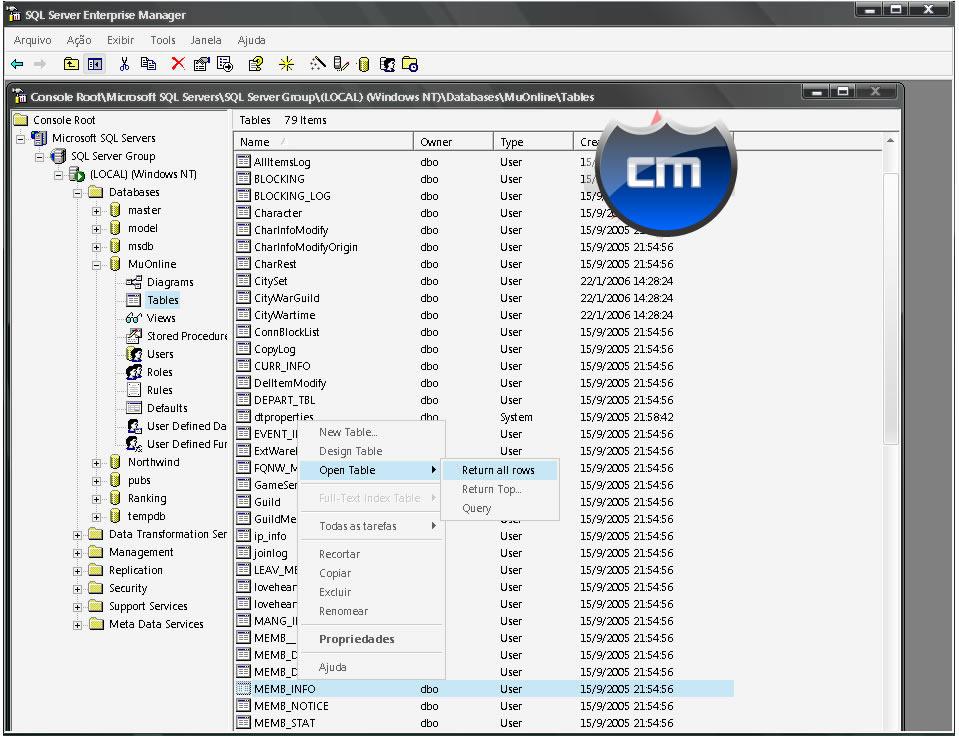The height and width of the screenshot is (737, 959).
Task: Choose Return all rows from submenu
Action: (x=498, y=470)
